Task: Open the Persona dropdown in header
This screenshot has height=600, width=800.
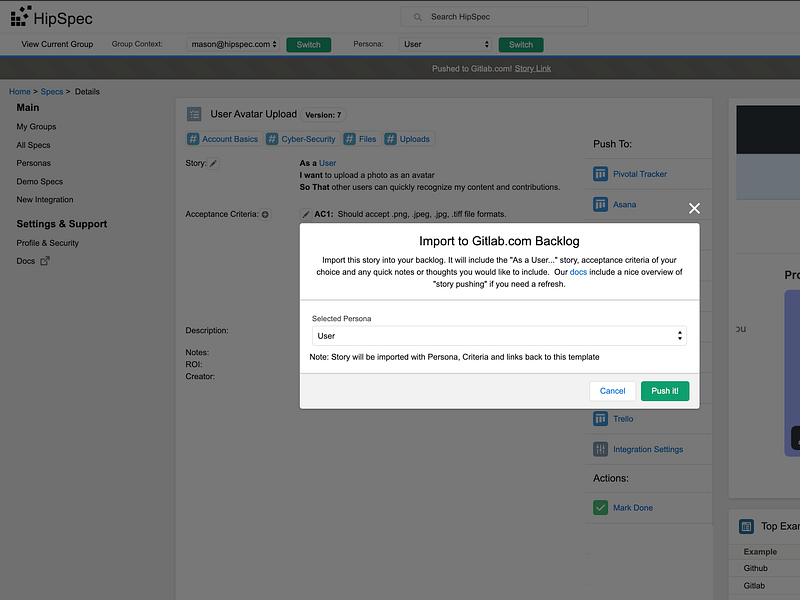Action: click(445, 44)
